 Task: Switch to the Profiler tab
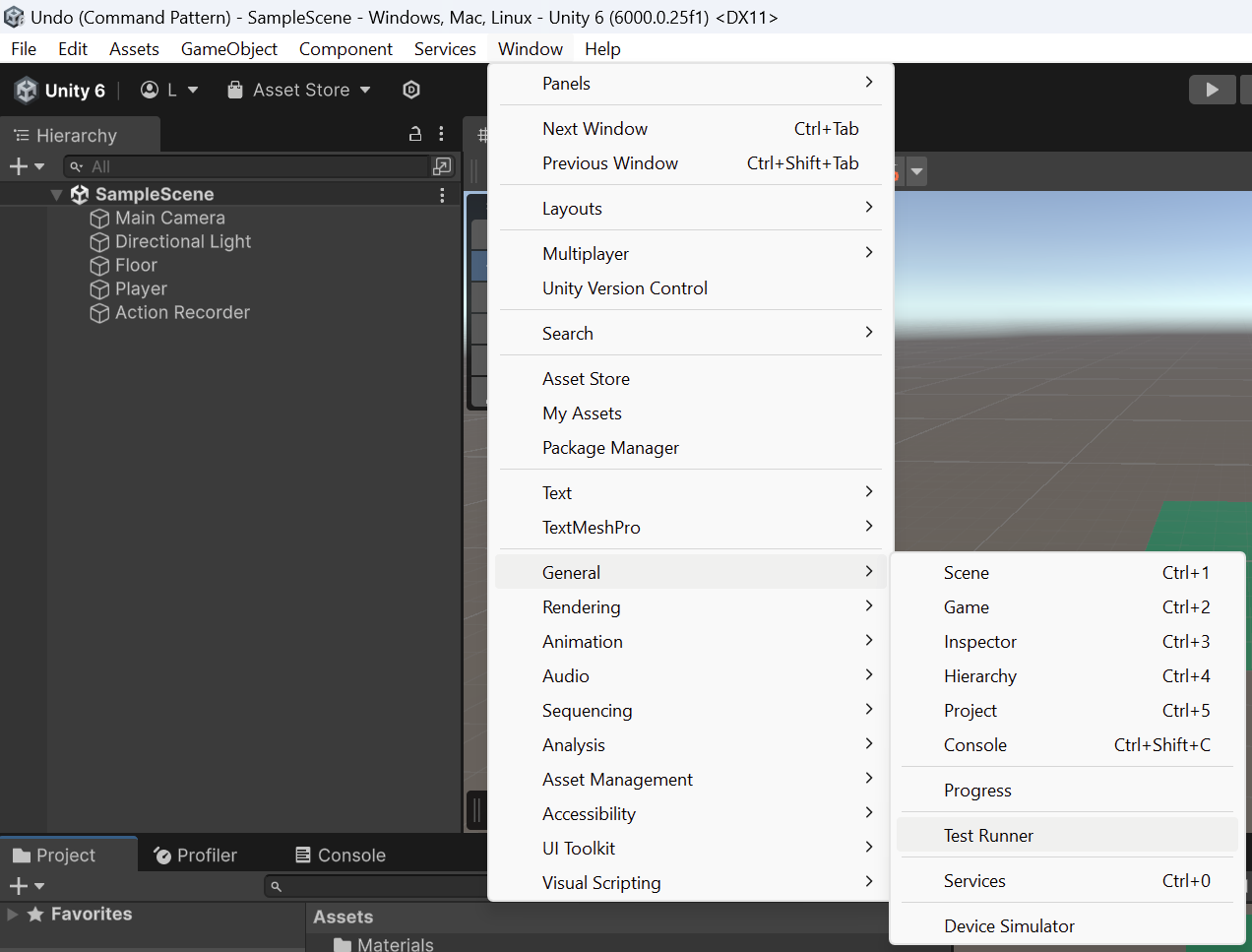pos(196,856)
